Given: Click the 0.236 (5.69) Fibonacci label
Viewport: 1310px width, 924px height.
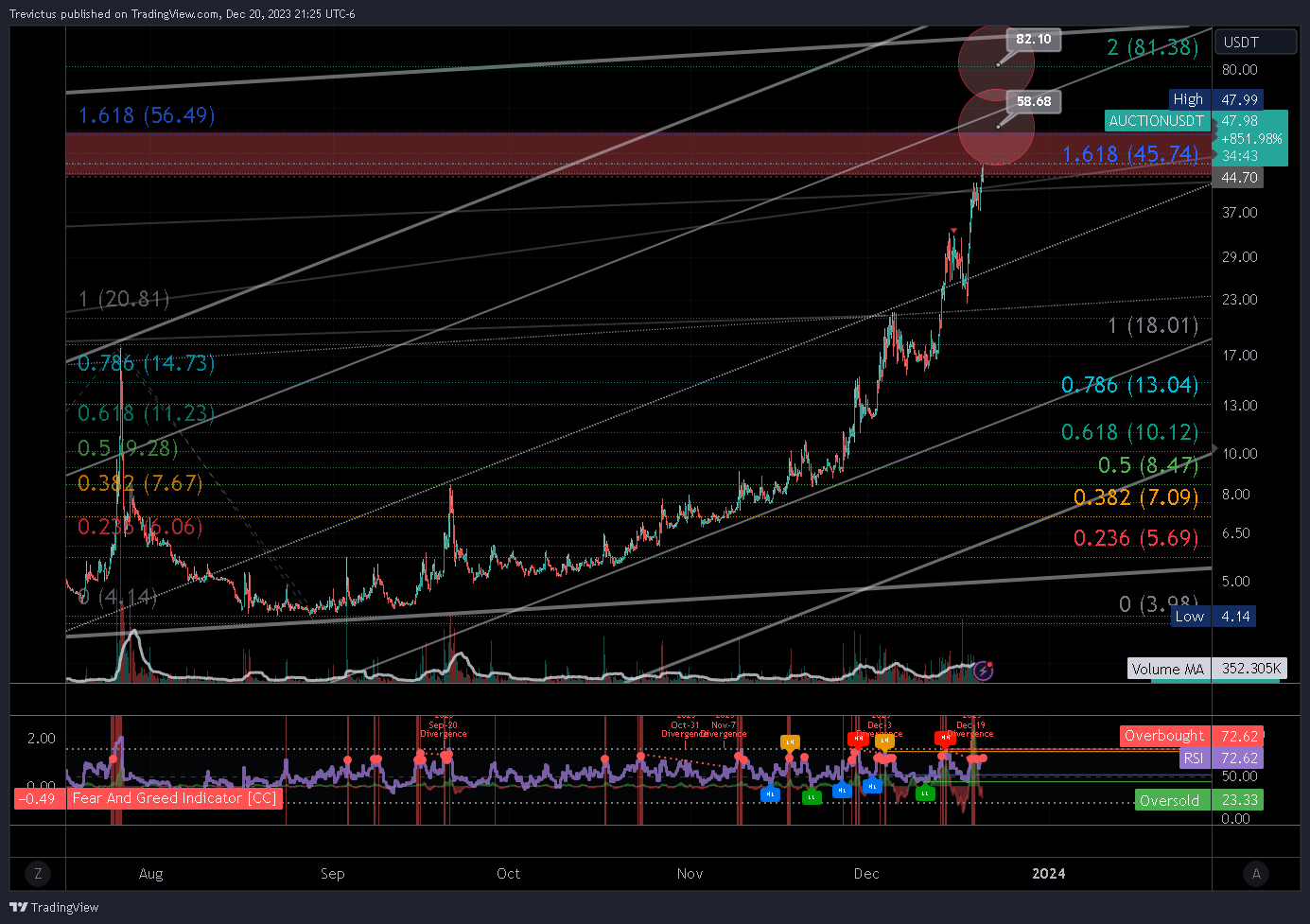Looking at the screenshot, I should 1136,537.
